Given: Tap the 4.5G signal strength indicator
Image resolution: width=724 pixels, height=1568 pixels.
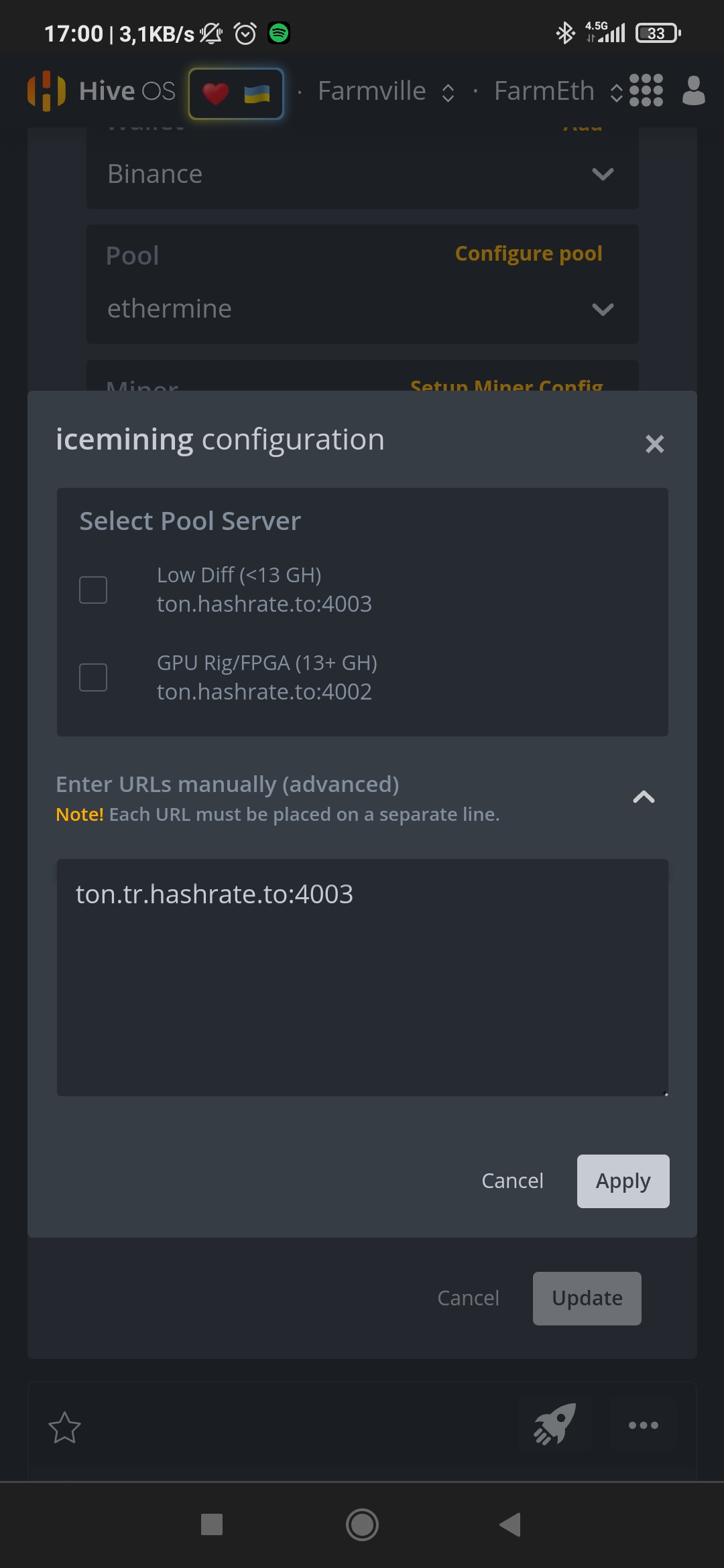Looking at the screenshot, I should (605, 32).
